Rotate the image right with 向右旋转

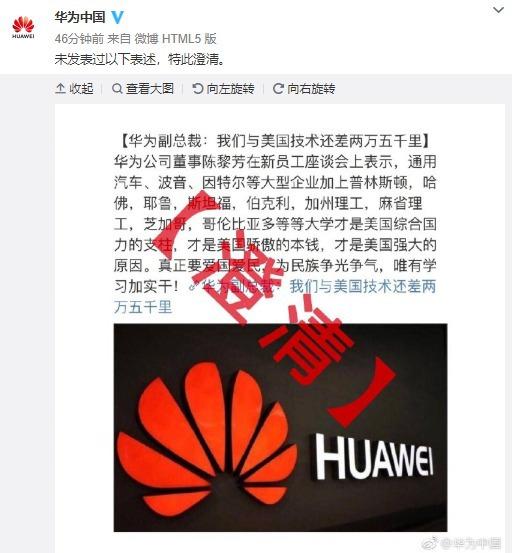(x=304, y=89)
